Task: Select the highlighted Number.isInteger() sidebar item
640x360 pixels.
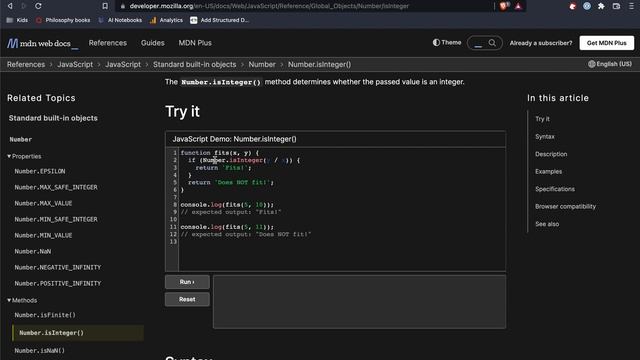Action: [x=78, y=333]
